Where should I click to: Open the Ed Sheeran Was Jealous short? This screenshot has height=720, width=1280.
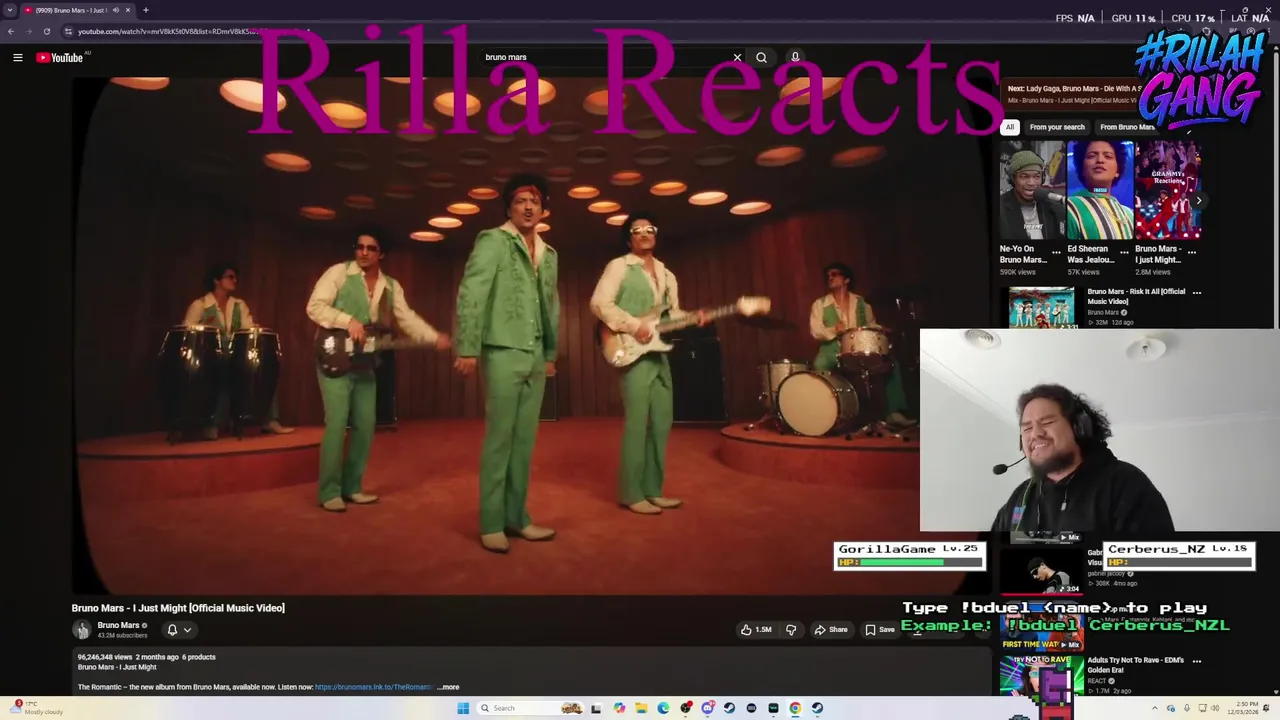[x=1100, y=190]
